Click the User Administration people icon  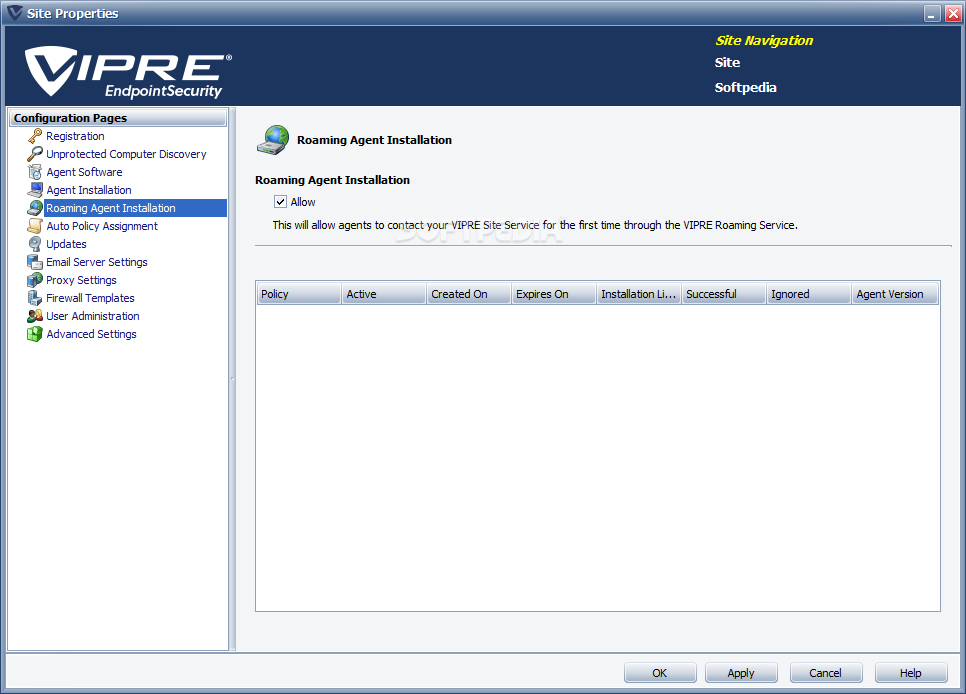click(35, 316)
